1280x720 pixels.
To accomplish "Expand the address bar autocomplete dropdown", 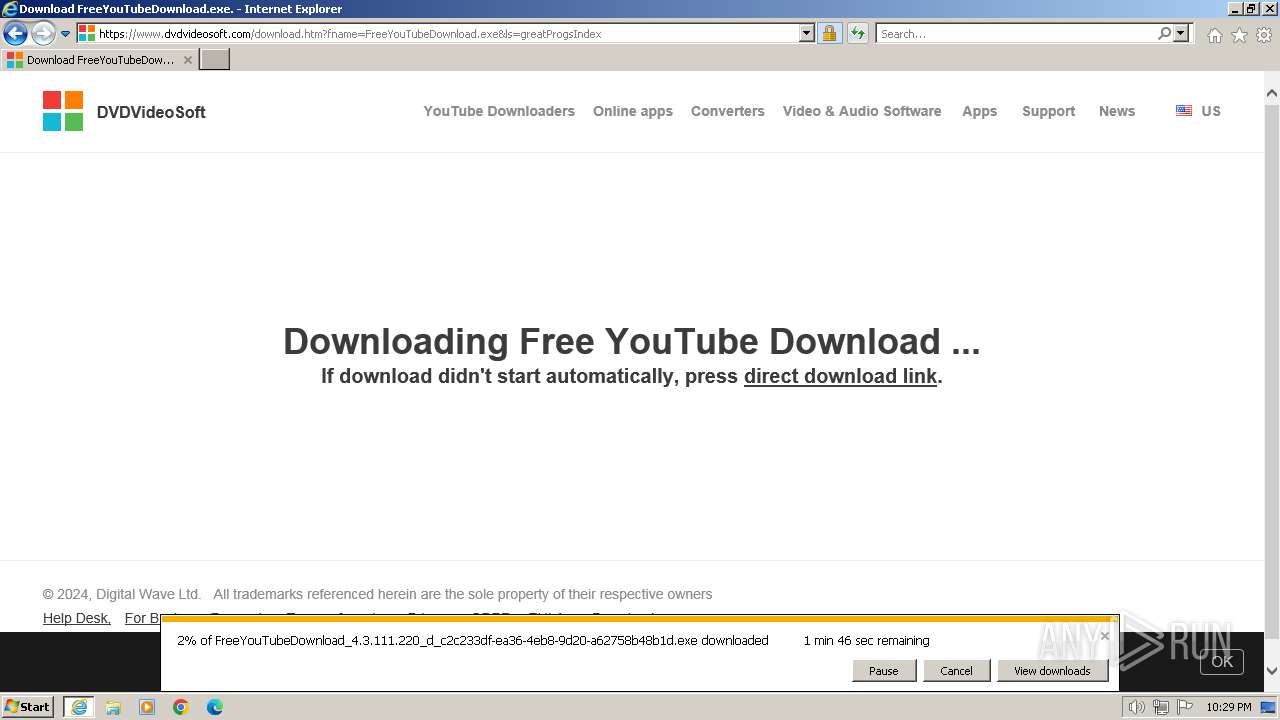I will 807,34.
